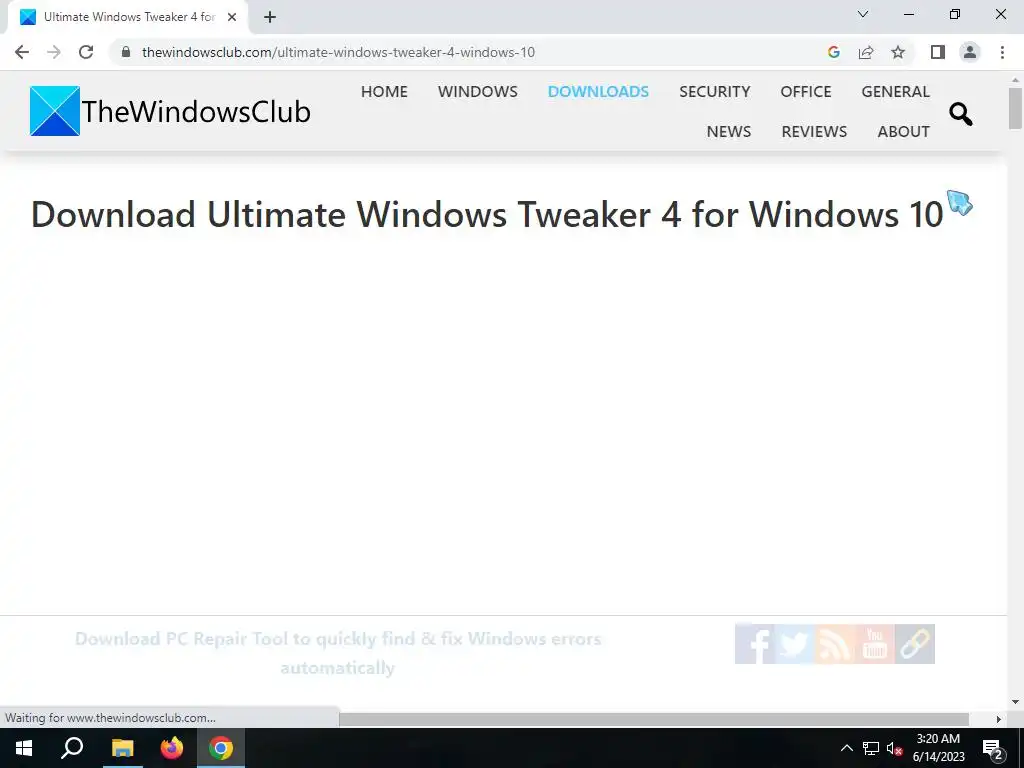Open a new tab with plus button
Image resolution: width=1024 pixels, height=768 pixels.
[x=270, y=17]
